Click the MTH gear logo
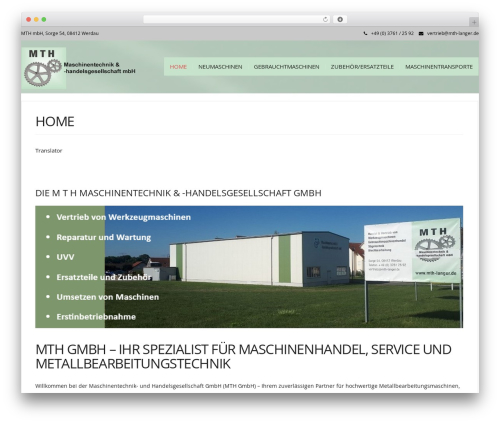Screen dimensions: 500x423 pos(44,68)
